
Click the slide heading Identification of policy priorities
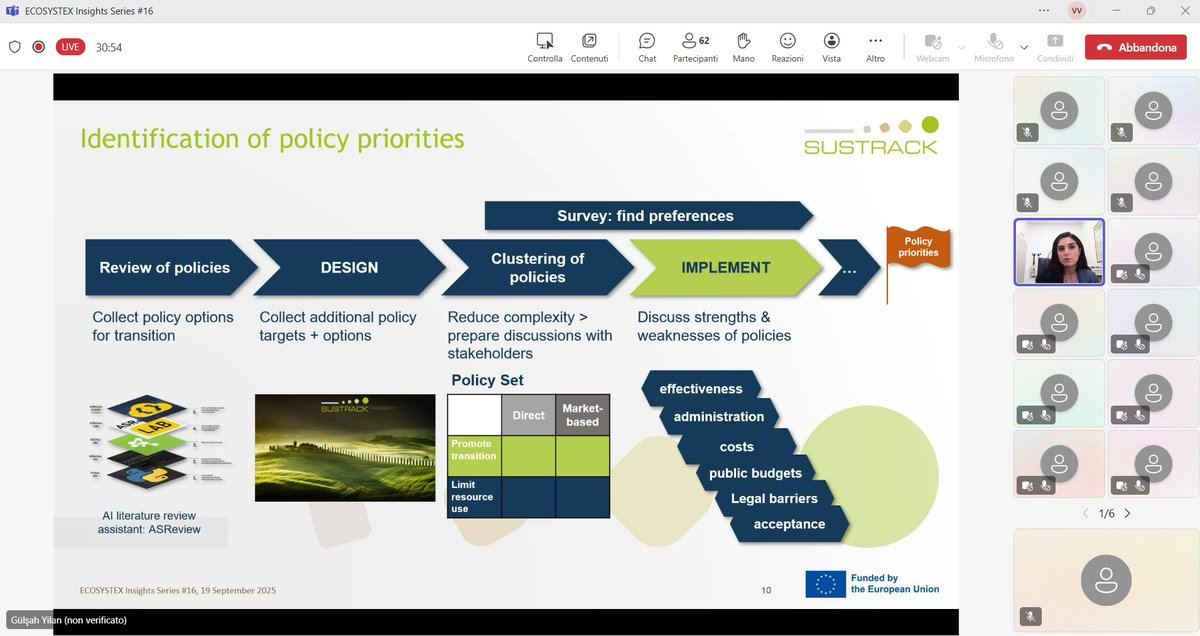point(272,138)
